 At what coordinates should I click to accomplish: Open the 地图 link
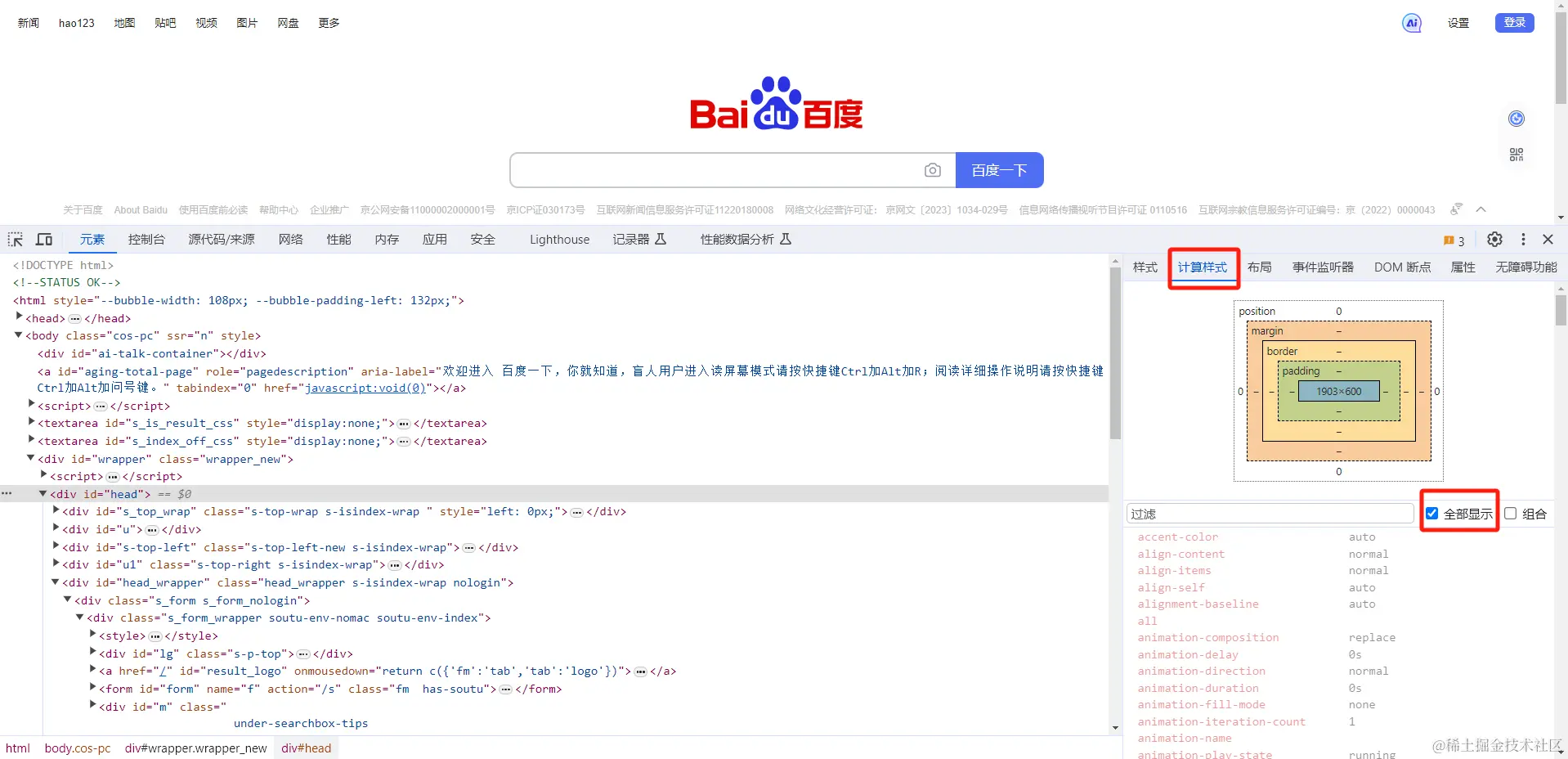pos(124,23)
